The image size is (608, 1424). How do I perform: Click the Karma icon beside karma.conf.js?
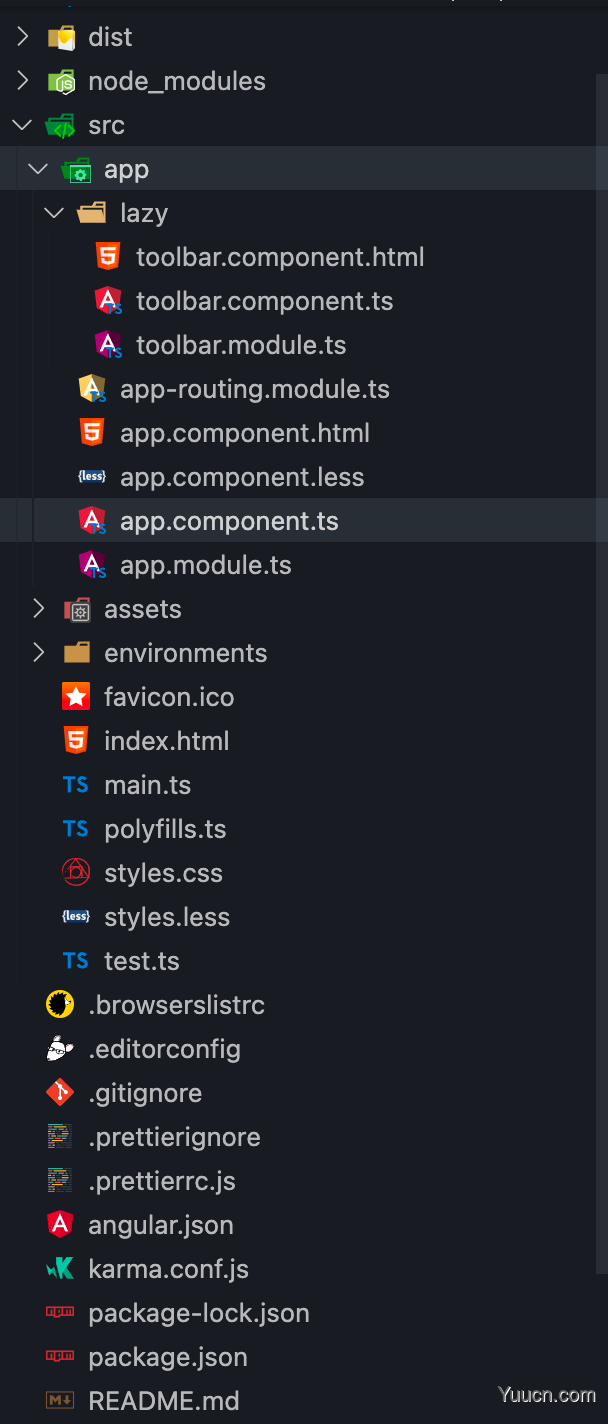[x=60, y=1269]
